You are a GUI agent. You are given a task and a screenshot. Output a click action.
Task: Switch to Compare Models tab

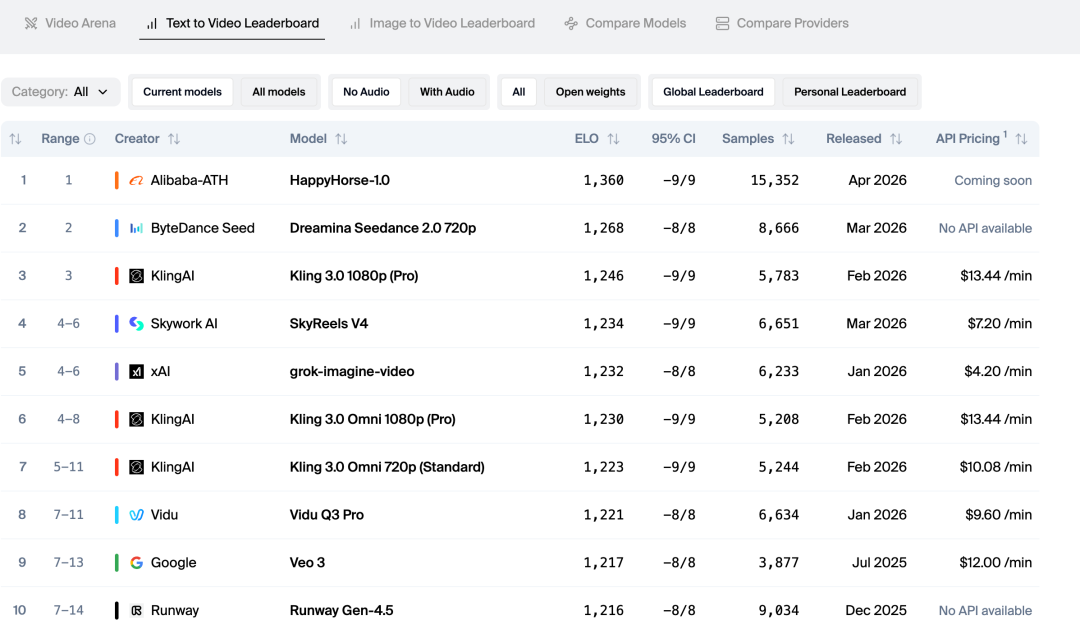click(625, 23)
